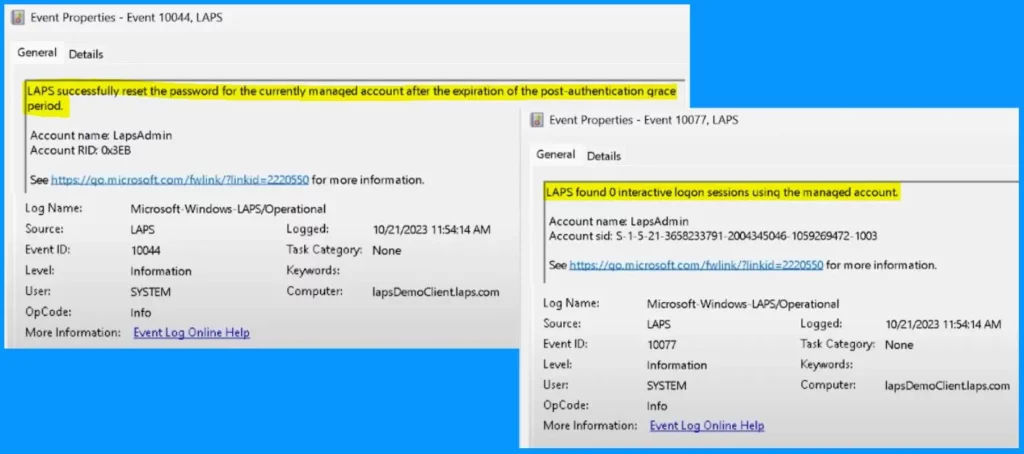The image size is (1024, 454).
Task: Click OpCode value Info in Event 10044
Action: pyautogui.click(x=141, y=313)
